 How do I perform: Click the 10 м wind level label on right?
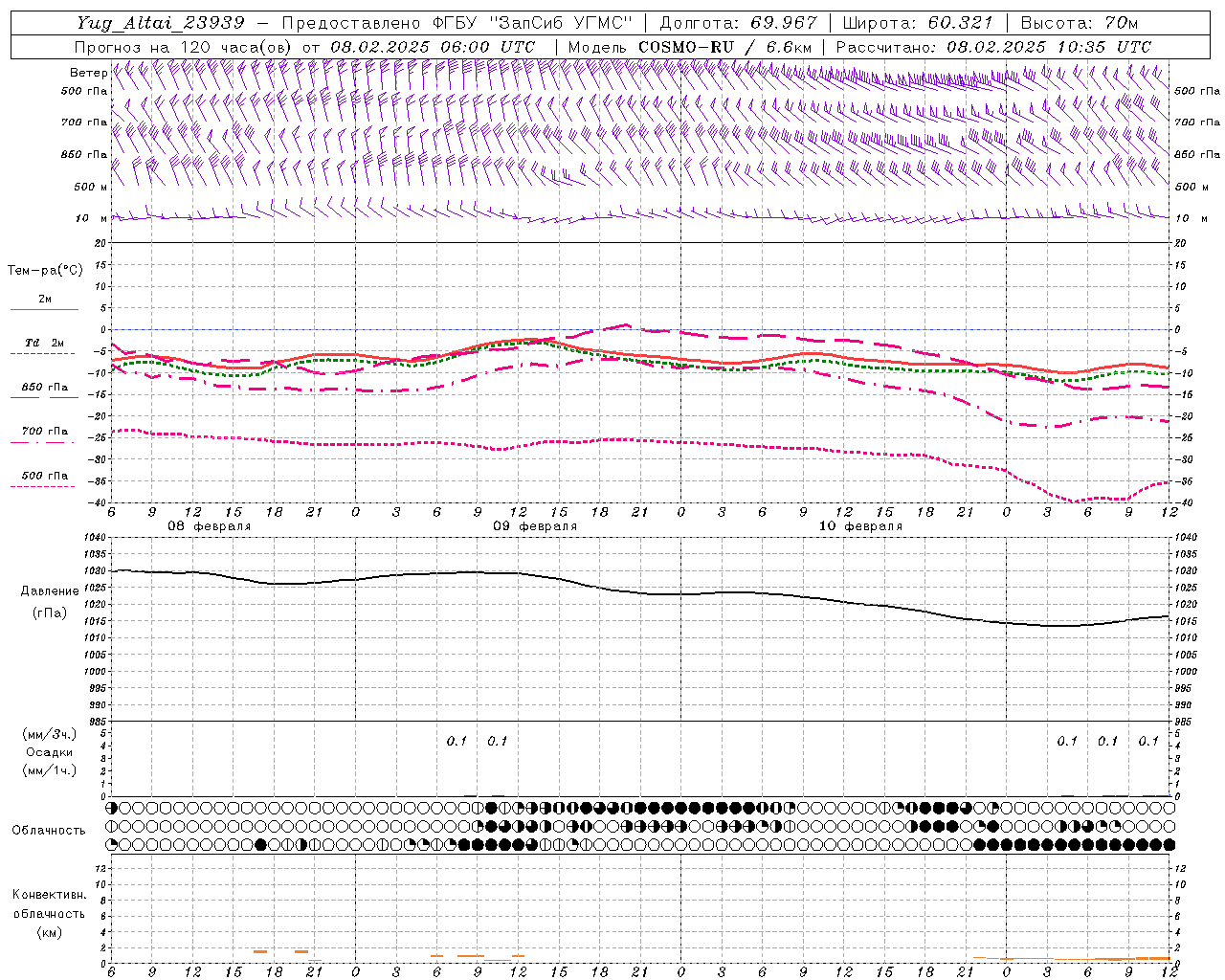click(1191, 218)
